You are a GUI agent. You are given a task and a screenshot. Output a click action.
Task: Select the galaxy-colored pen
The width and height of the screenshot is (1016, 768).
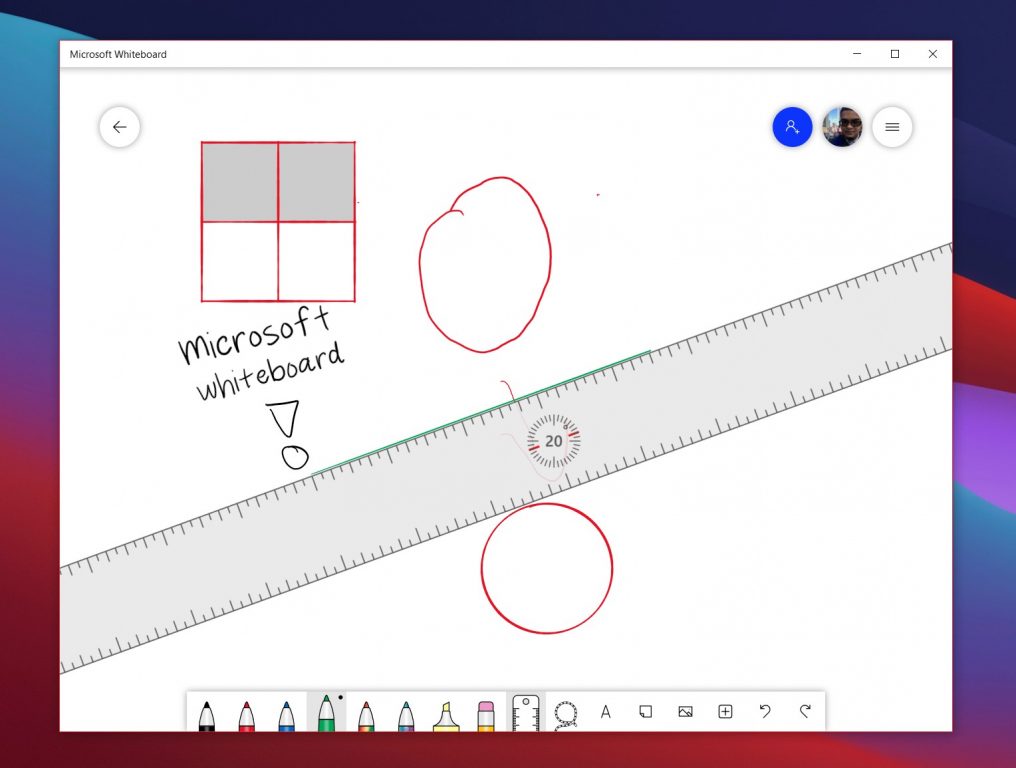tap(406, 716)
